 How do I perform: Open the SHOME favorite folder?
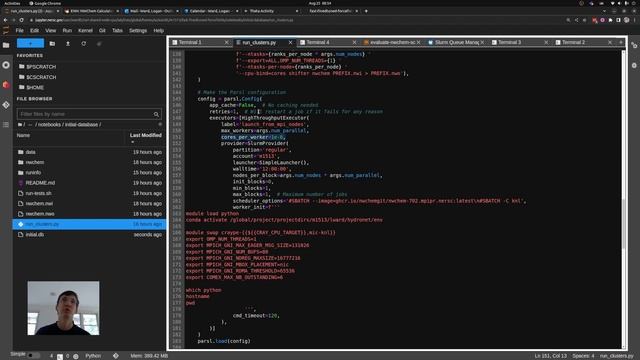31,87
